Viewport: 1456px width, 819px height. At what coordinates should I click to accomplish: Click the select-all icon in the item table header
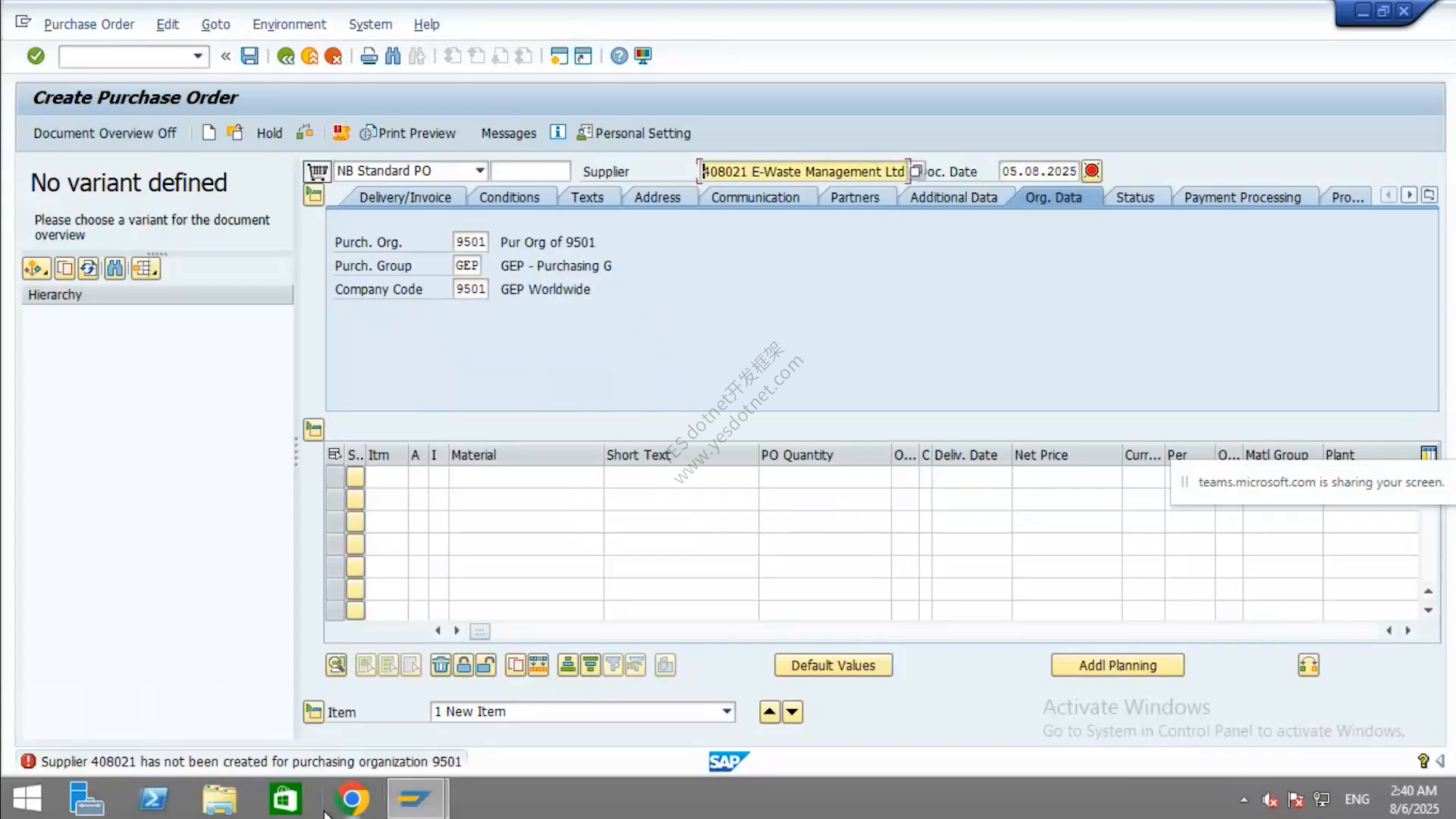tap(334, 454)
